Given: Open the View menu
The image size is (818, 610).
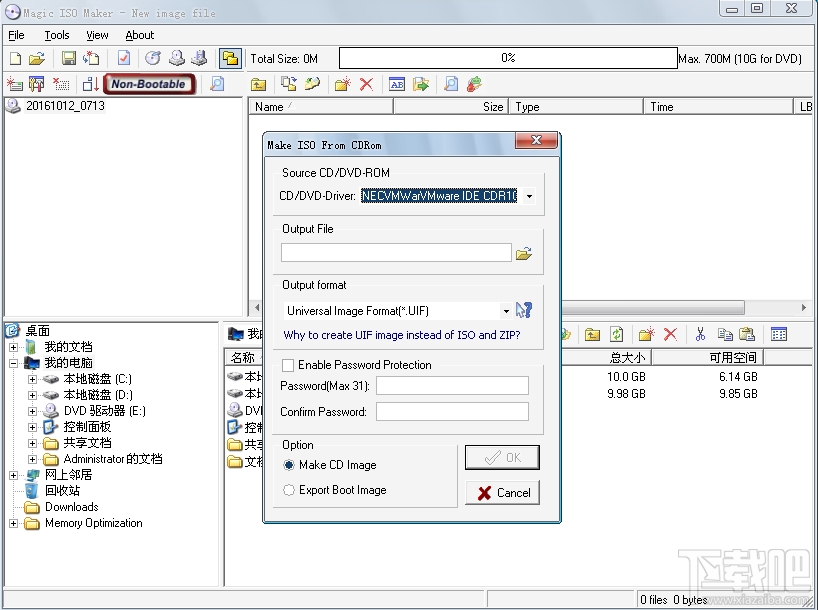Looking at the screenshot, I should pyautogui.click(x=97, y=35).
